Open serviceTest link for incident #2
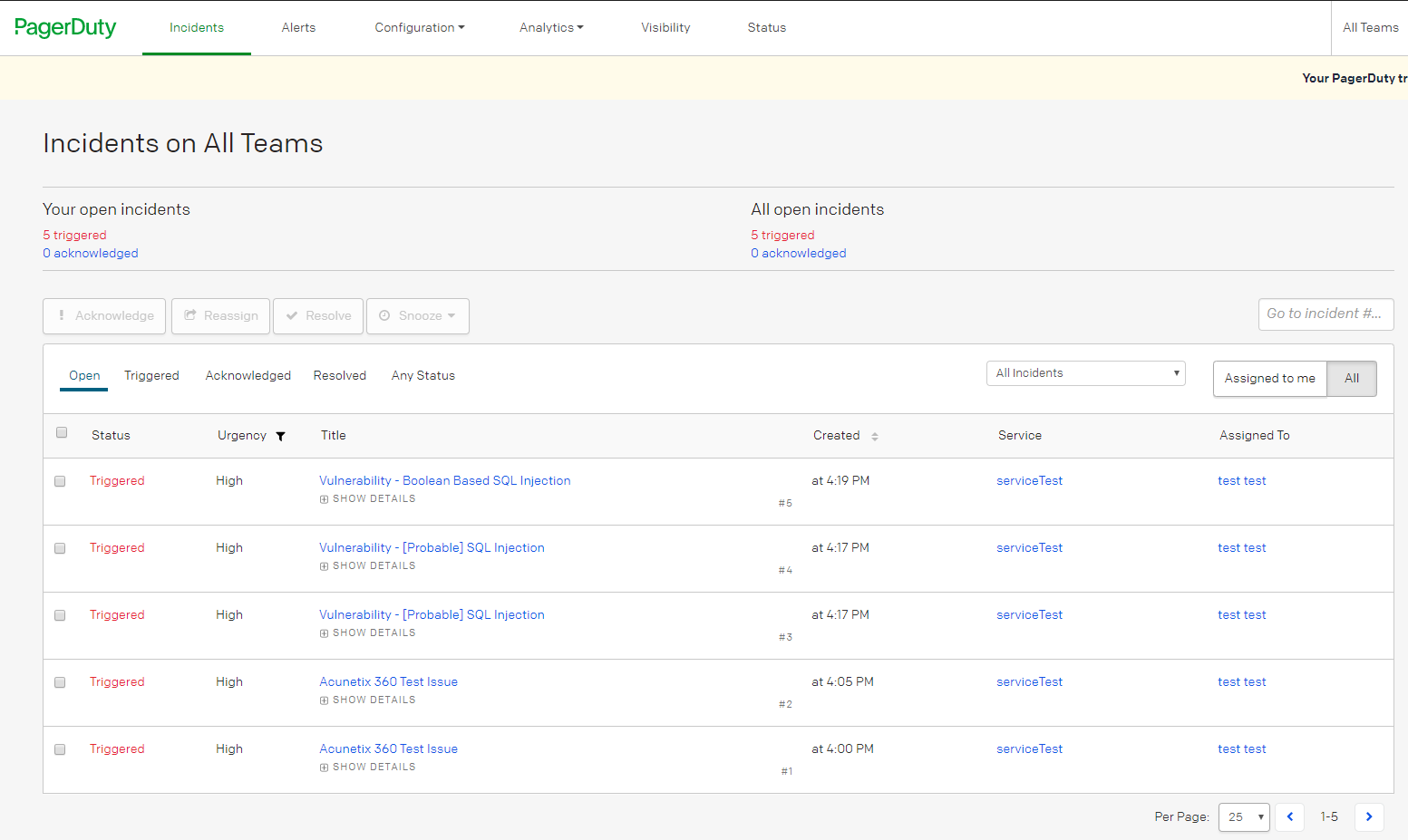The image size is (1408, 840). 1029,682
